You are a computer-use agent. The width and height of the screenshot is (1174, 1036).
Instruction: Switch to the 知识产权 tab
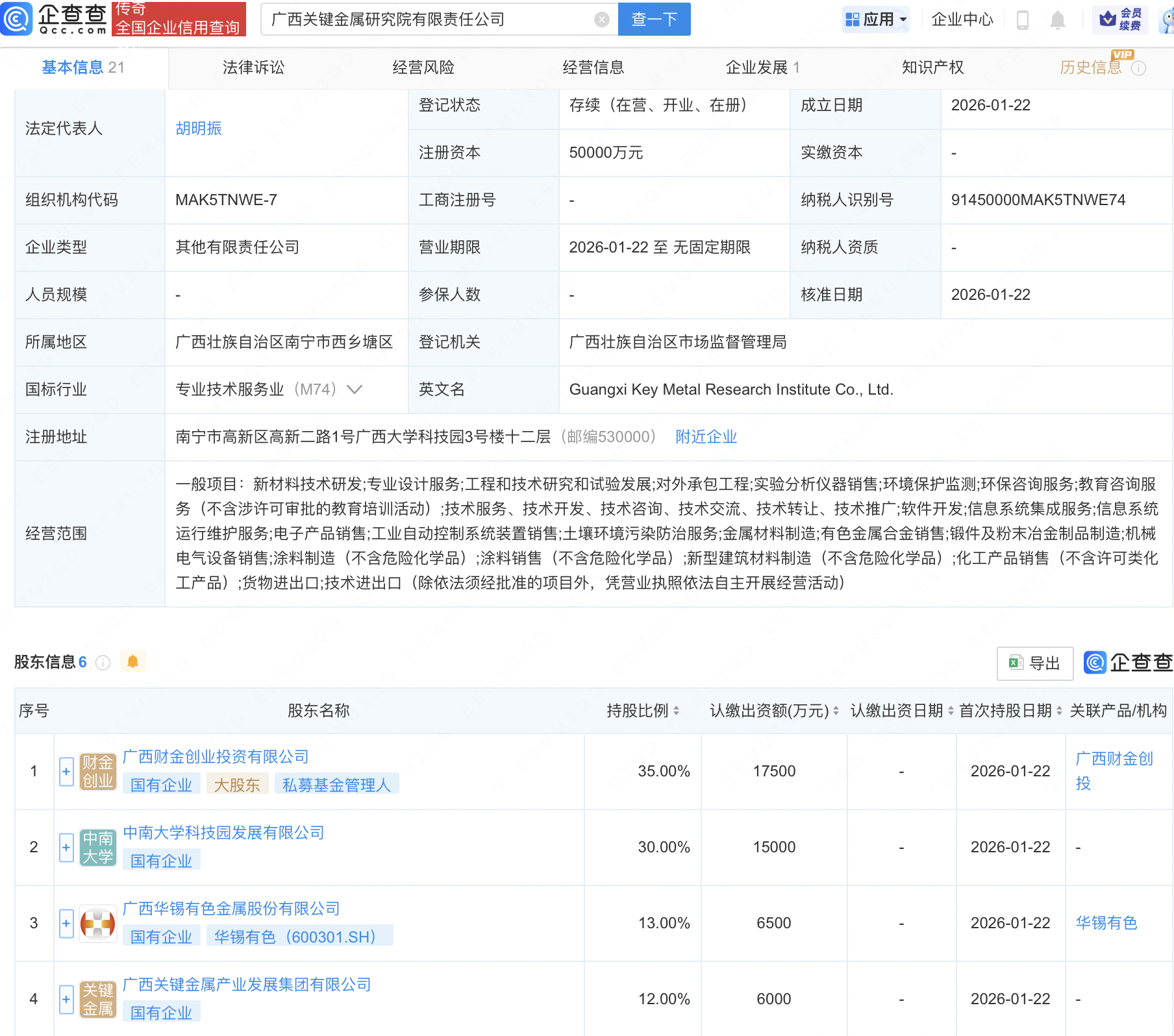(x=932, y=67)
